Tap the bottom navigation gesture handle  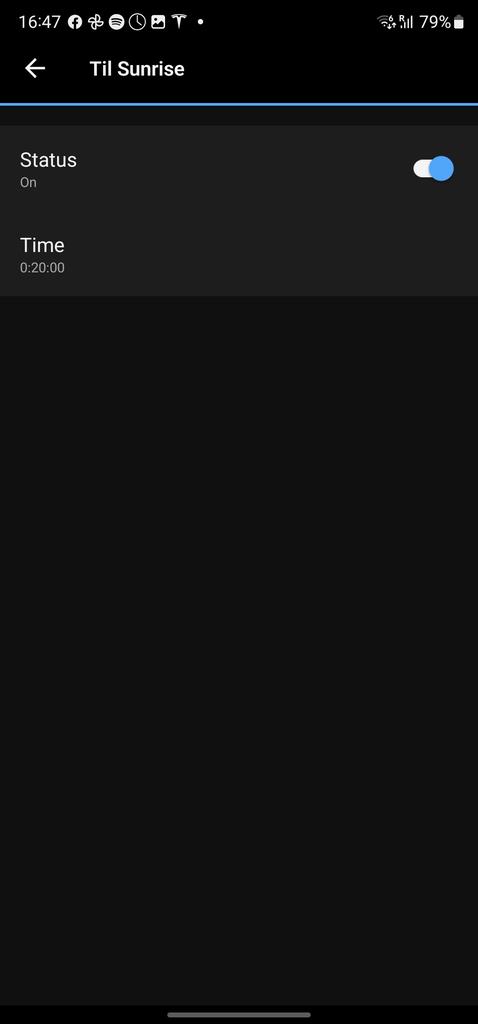pyautogui.click(x=239, y=1014)
